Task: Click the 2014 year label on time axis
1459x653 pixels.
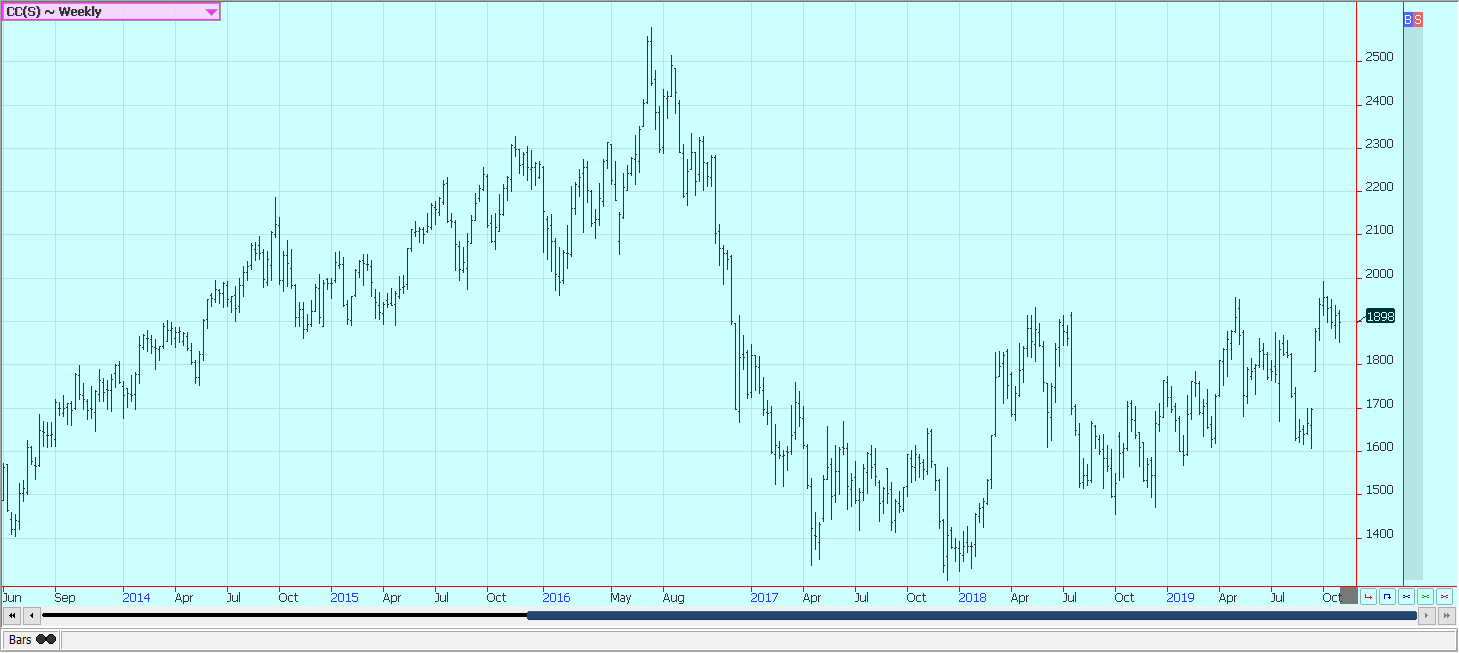Action: (136, 598)
